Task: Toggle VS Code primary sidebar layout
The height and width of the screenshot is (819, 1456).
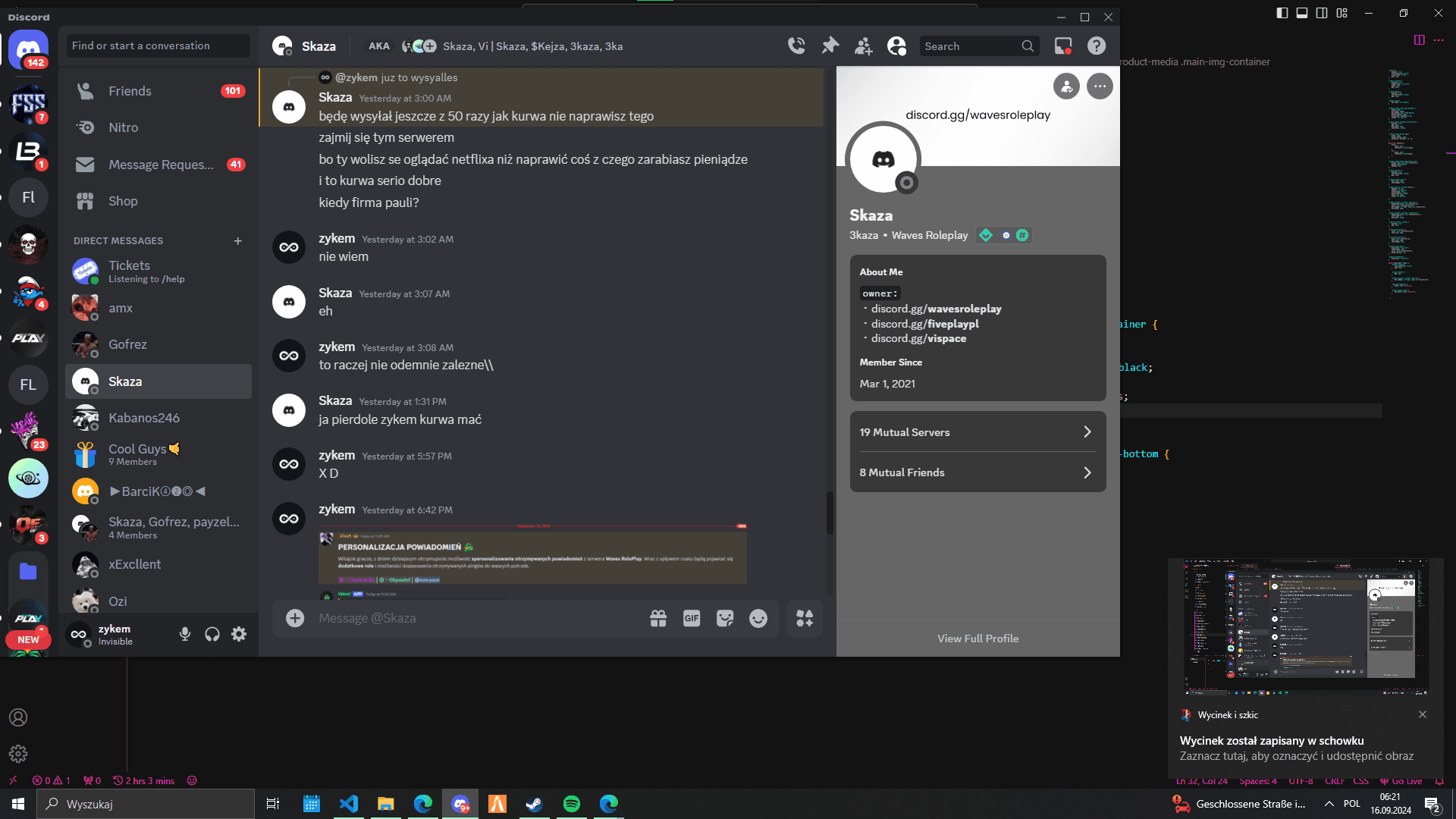Action: [x=1282, y=13]
